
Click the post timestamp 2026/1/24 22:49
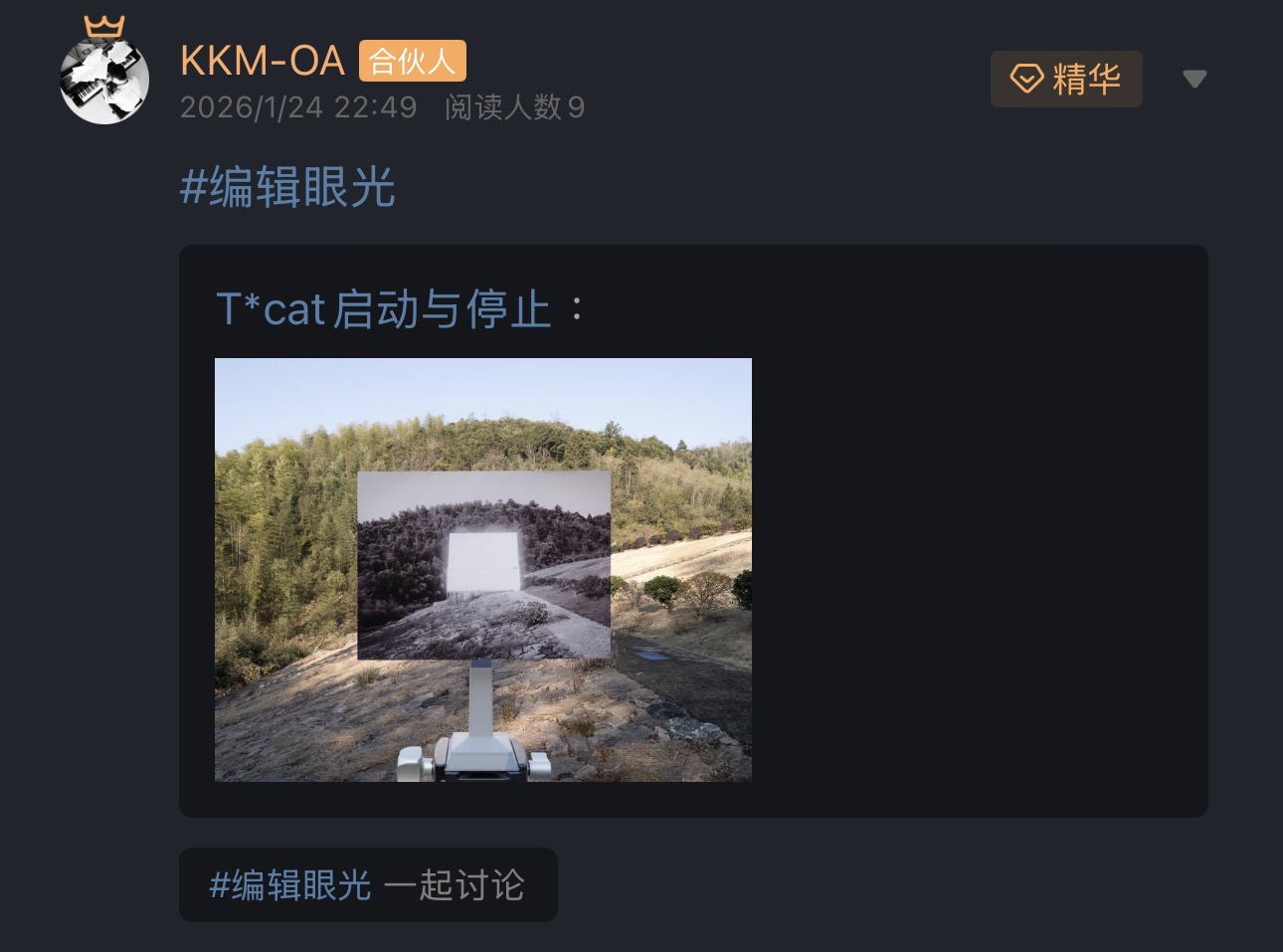pos(298,107)
